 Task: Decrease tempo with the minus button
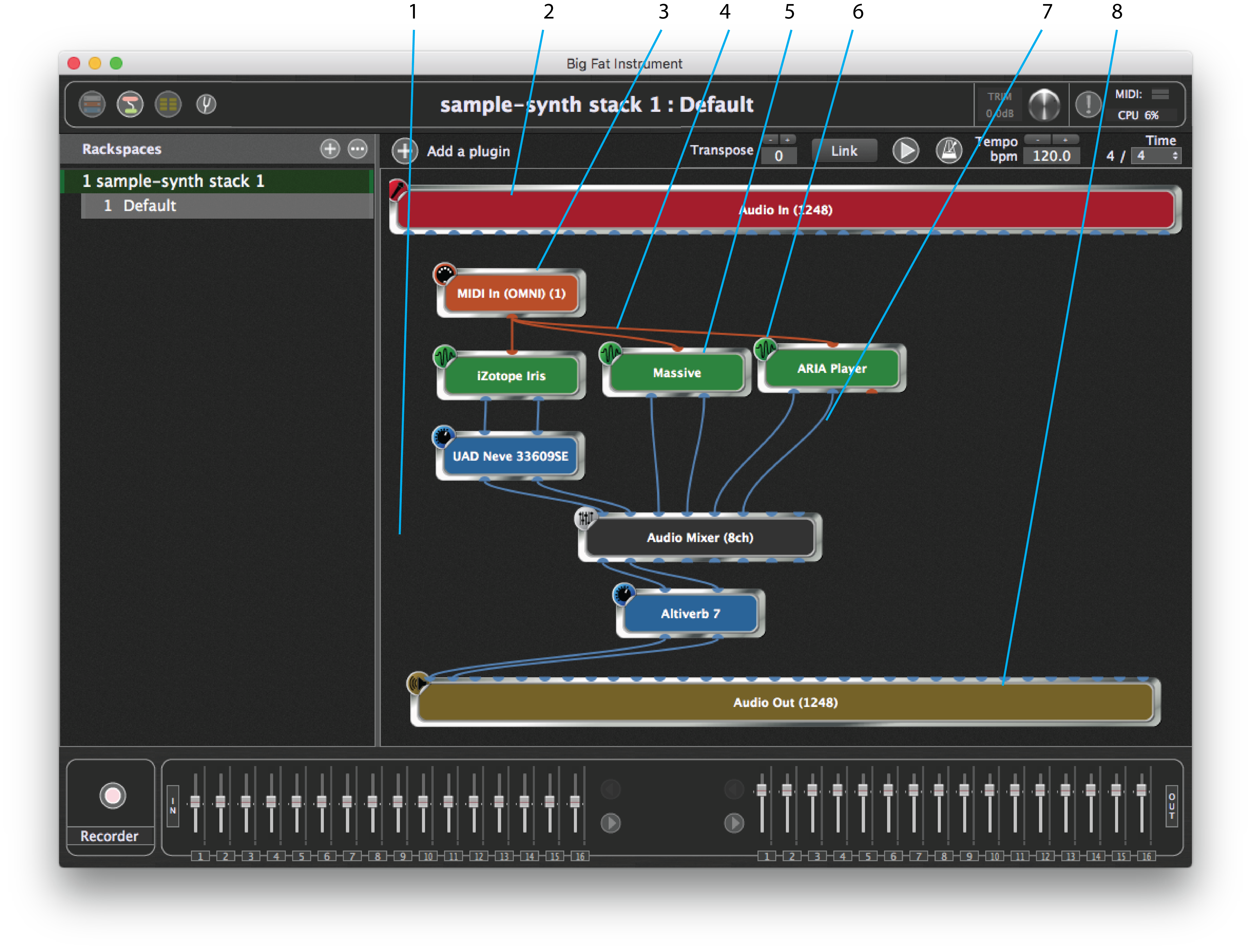tap(1037, 140)
